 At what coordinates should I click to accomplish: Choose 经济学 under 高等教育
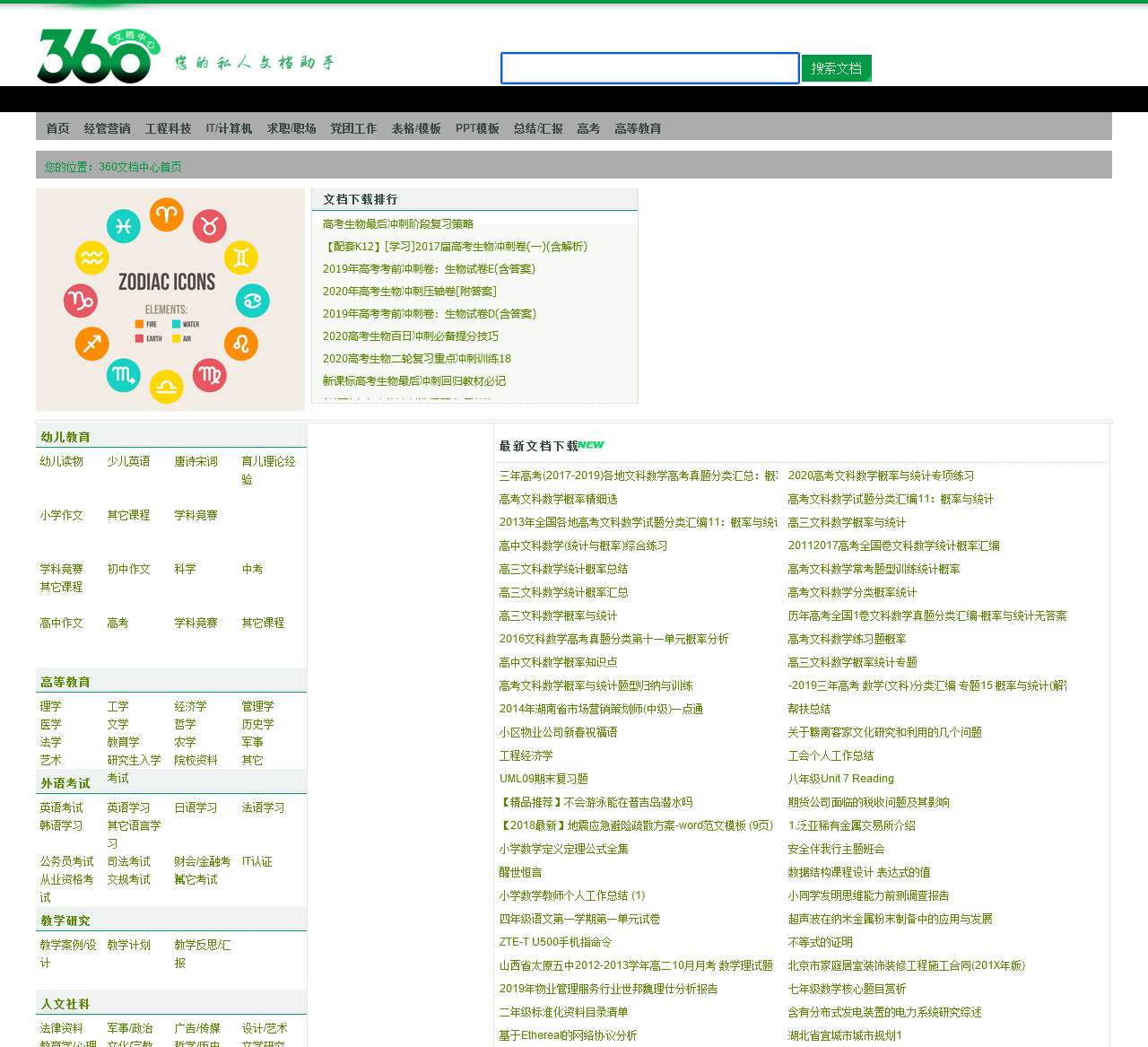pos(190,706)
